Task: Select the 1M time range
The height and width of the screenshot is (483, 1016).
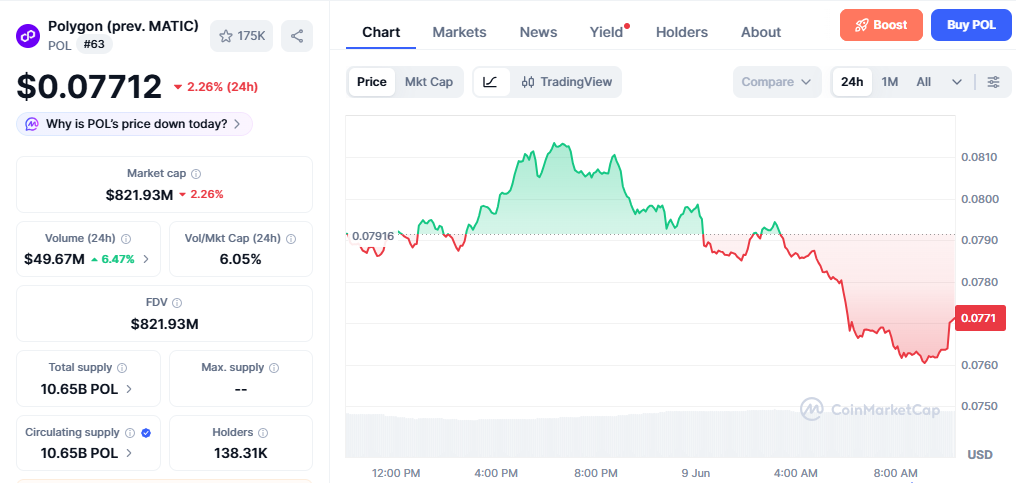Action: [890, 82]
